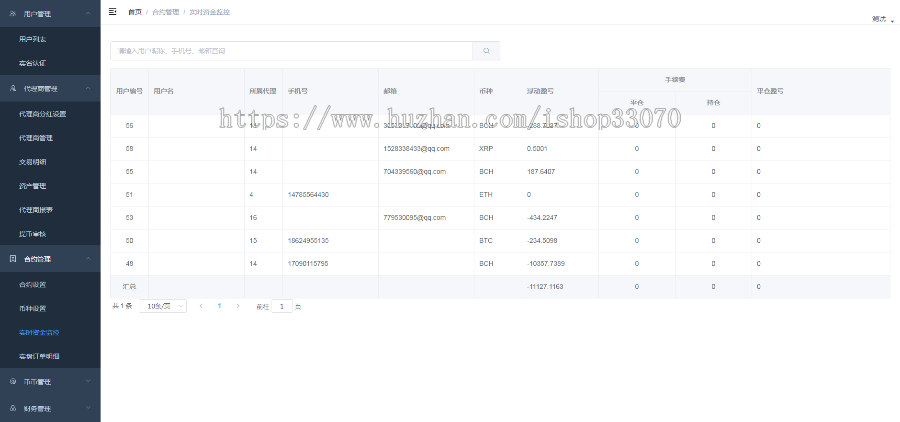The width and height of the screenshot is (900, 422).
Task: Click 首页 in the breadcrumb
Action: pyautogui.click(x=135, y=12)
